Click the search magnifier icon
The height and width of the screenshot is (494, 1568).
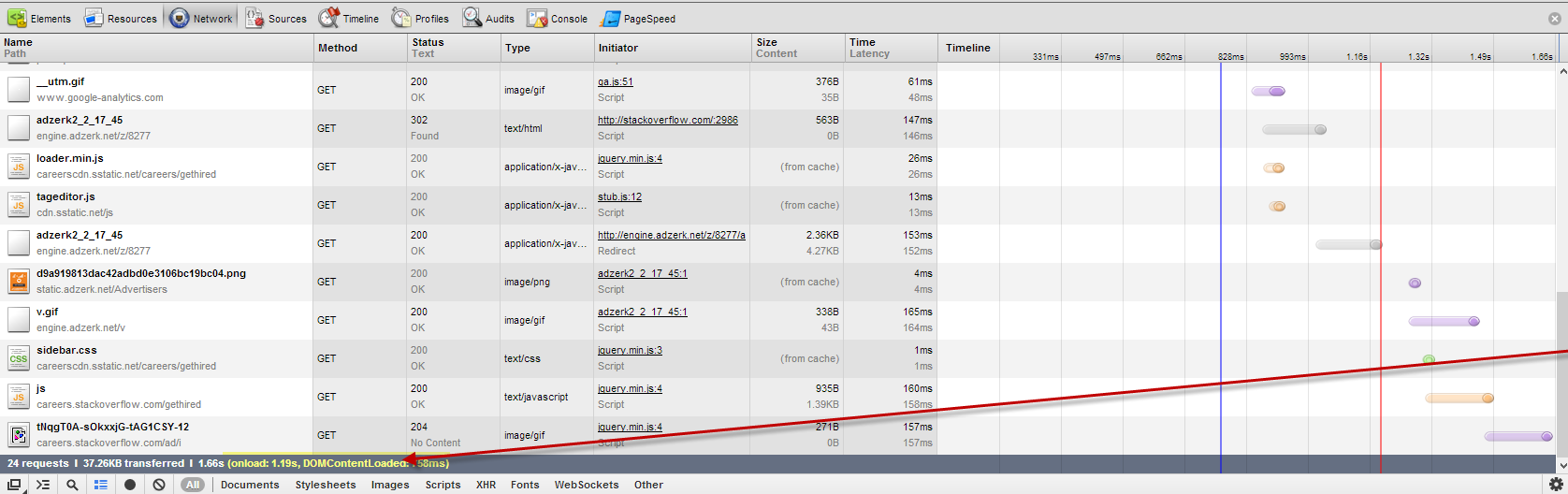(x=72, y=485)
